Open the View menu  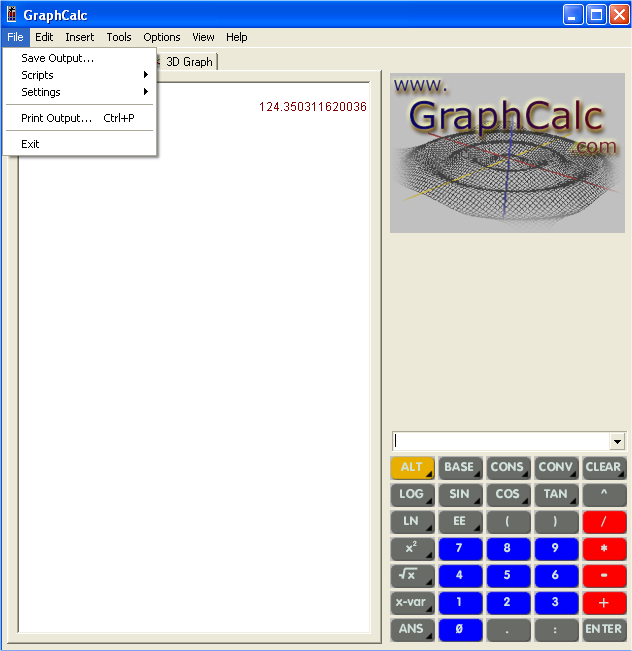coord(203,37)
